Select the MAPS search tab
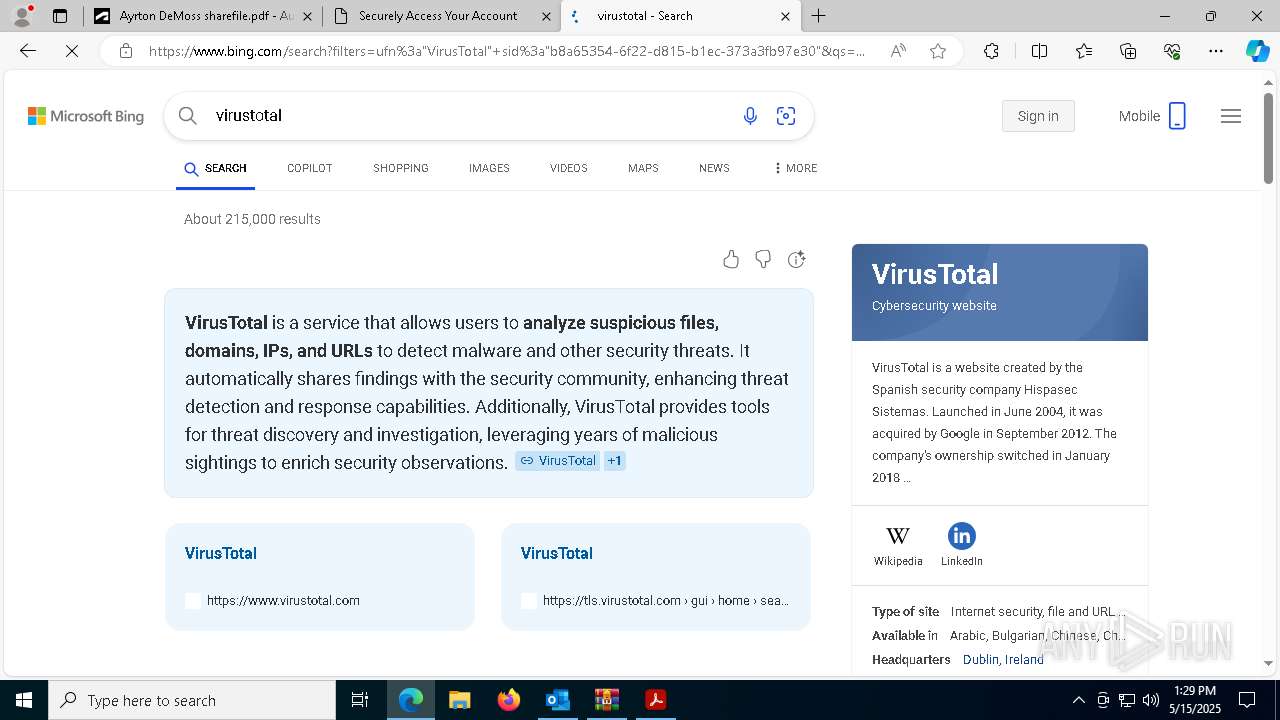The image size is (1280, 720). click(643, 168)
